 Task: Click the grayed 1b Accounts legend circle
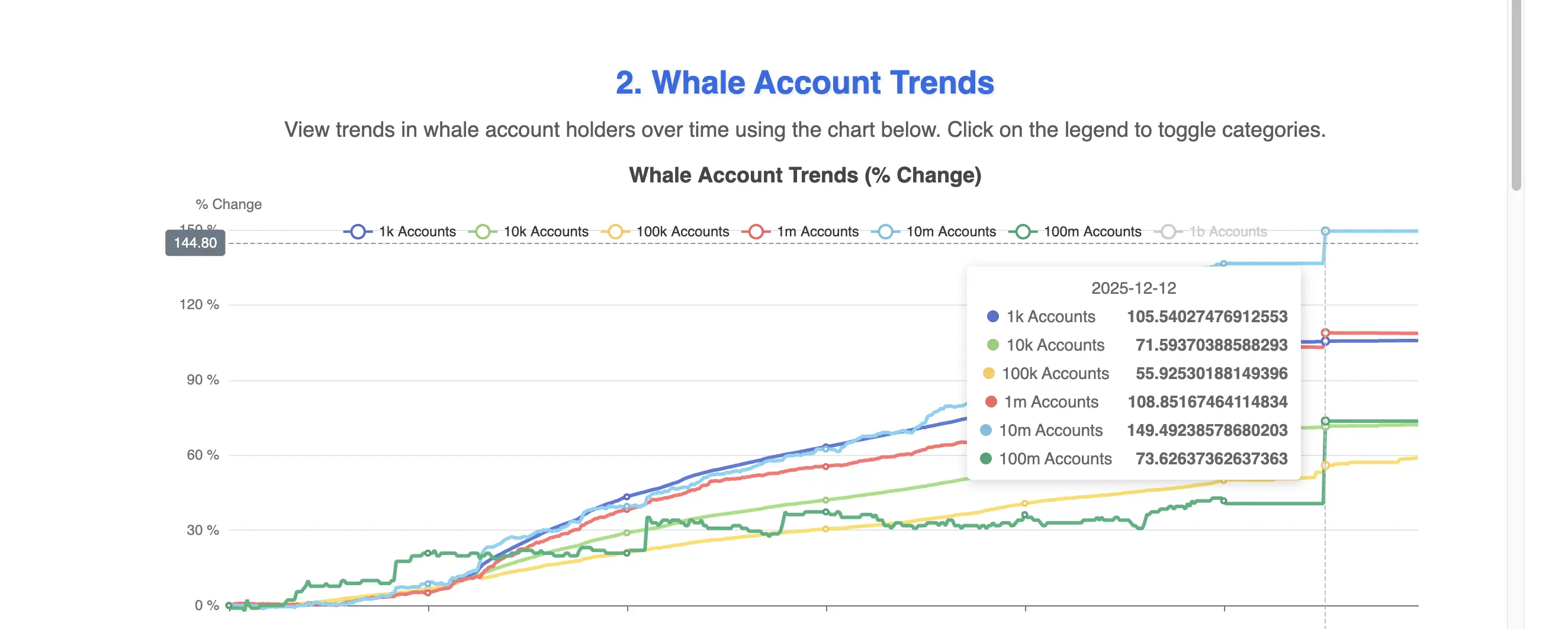[x=1168, y=232]
